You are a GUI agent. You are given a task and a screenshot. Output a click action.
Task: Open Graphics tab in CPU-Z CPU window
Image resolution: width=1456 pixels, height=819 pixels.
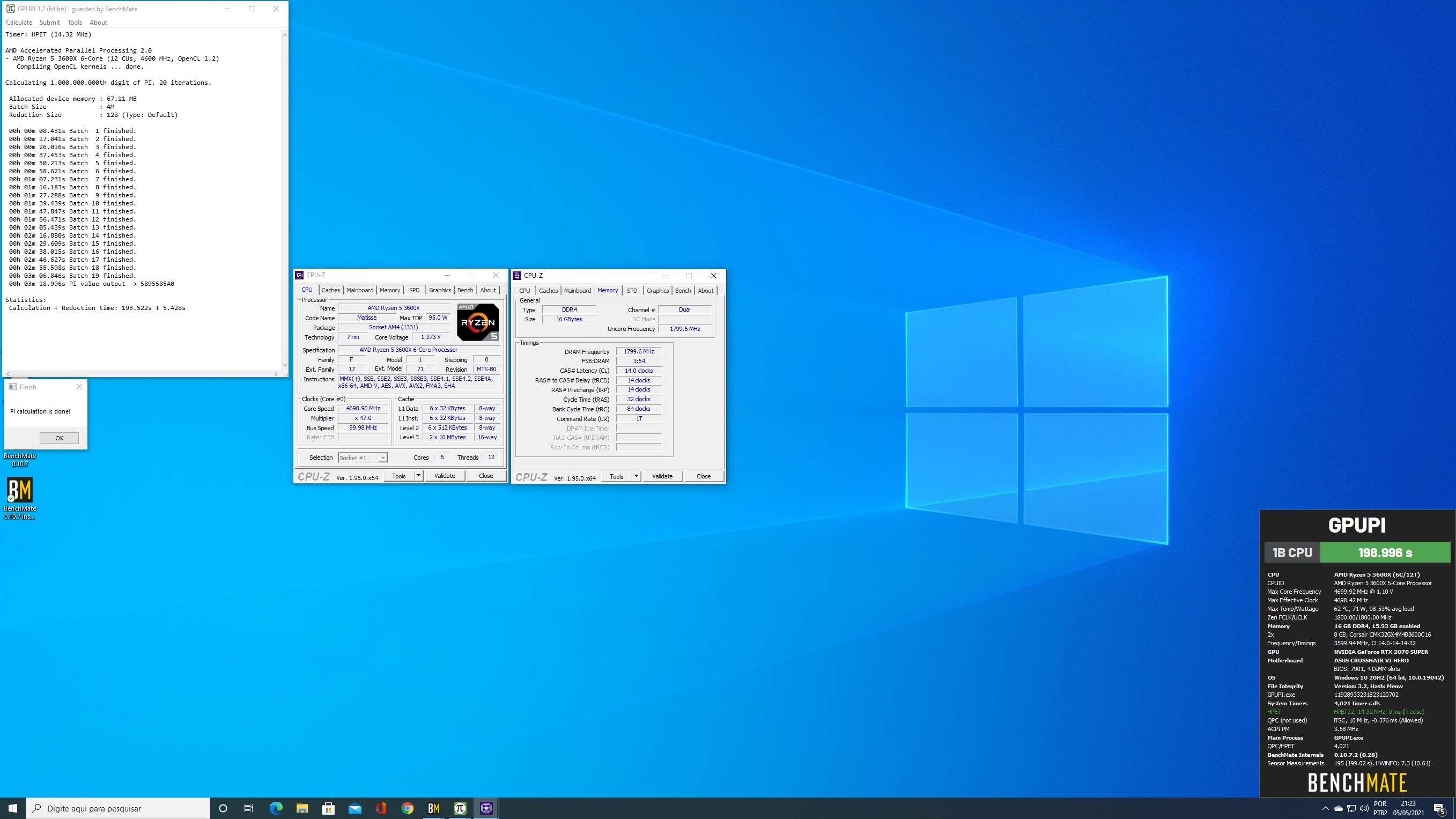(440, 290)
